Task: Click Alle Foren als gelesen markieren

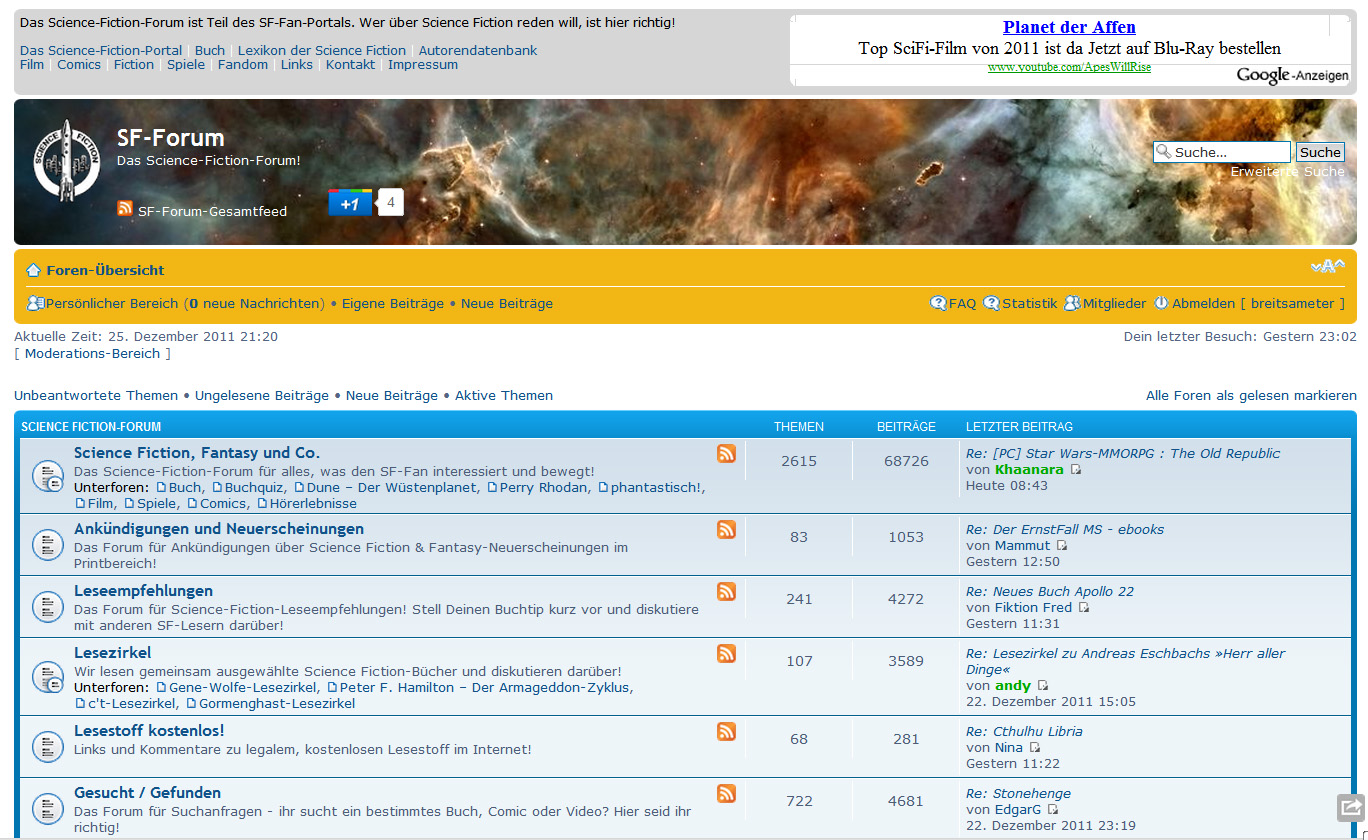Action: 1251,396
